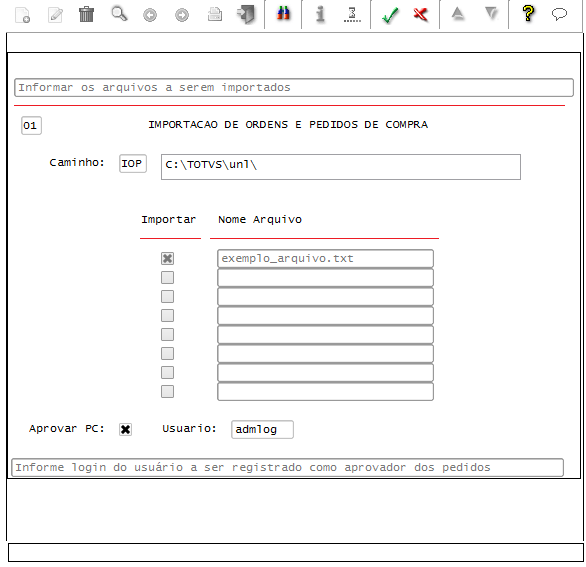Viewport: 586px width, 567px height.
Task: Click the up triangle arrow icon
Action: tap(457, 14)
